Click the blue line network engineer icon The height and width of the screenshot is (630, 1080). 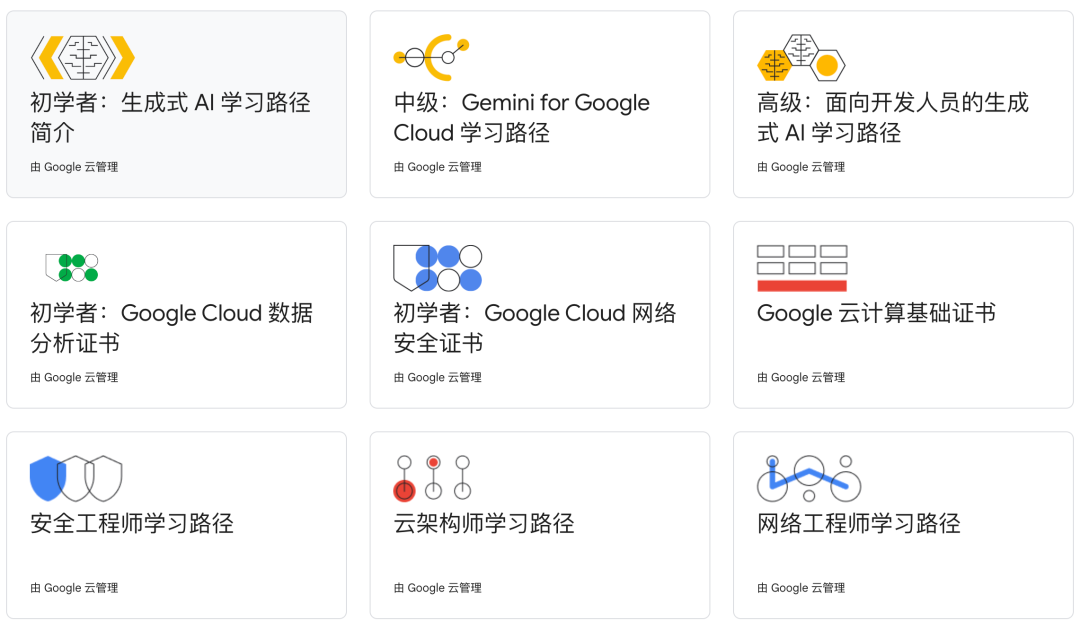pyautogui.click(x=809, y=478)
